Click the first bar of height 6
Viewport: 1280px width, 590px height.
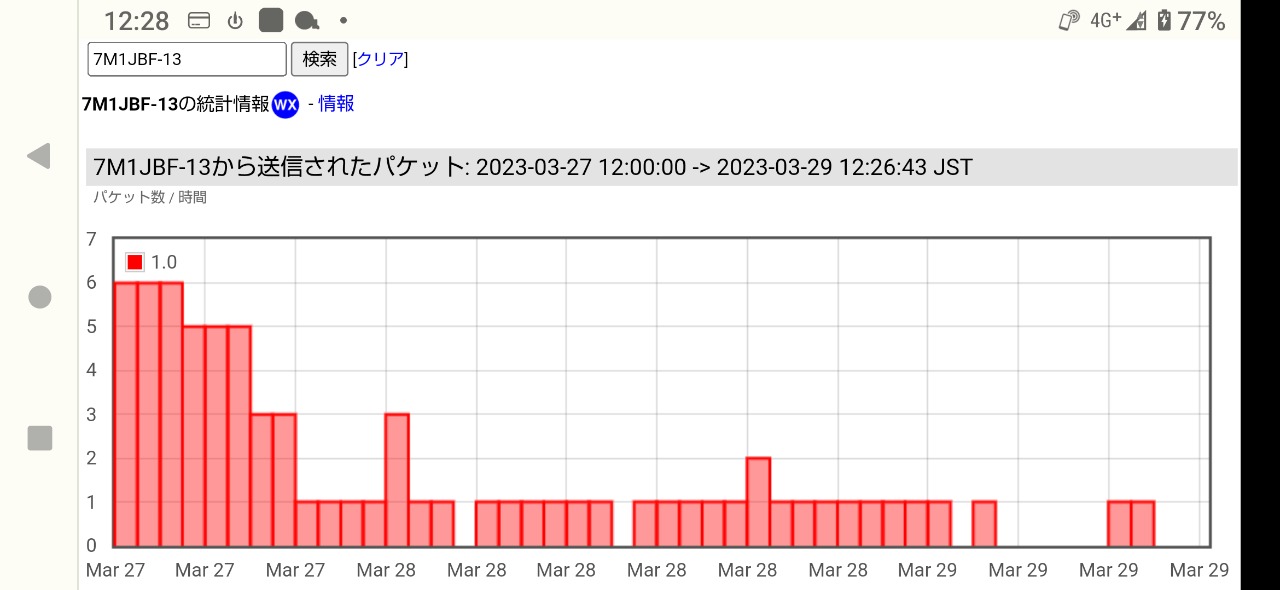pyautogui.click(x=126, y=414)
